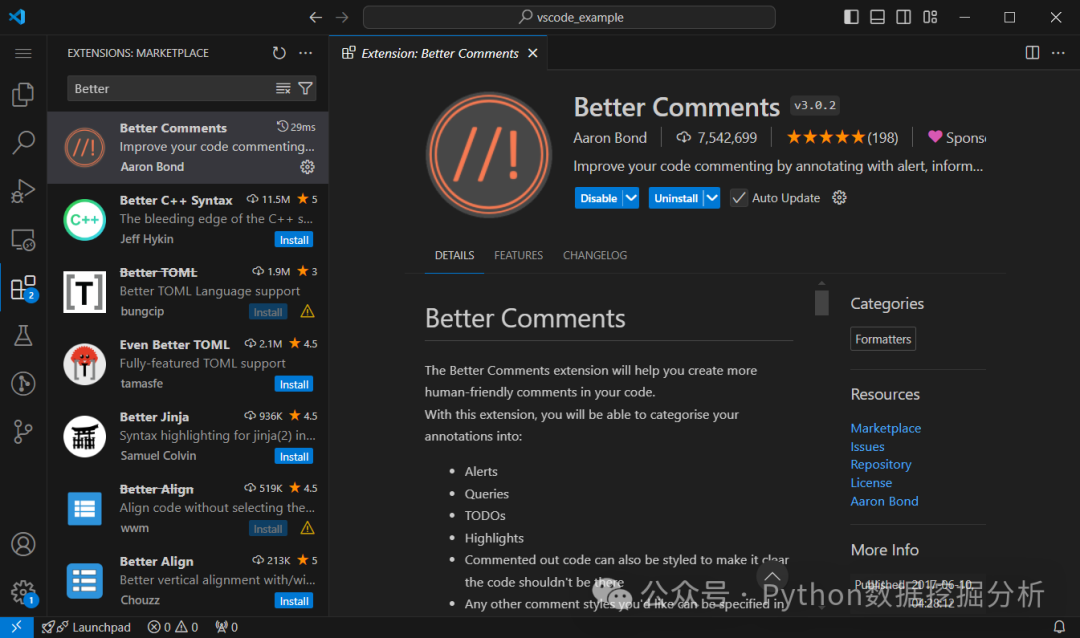Click the details pane scrollbar thumb
Viewport: 1080px width, 638px height.
coord(821,302)
